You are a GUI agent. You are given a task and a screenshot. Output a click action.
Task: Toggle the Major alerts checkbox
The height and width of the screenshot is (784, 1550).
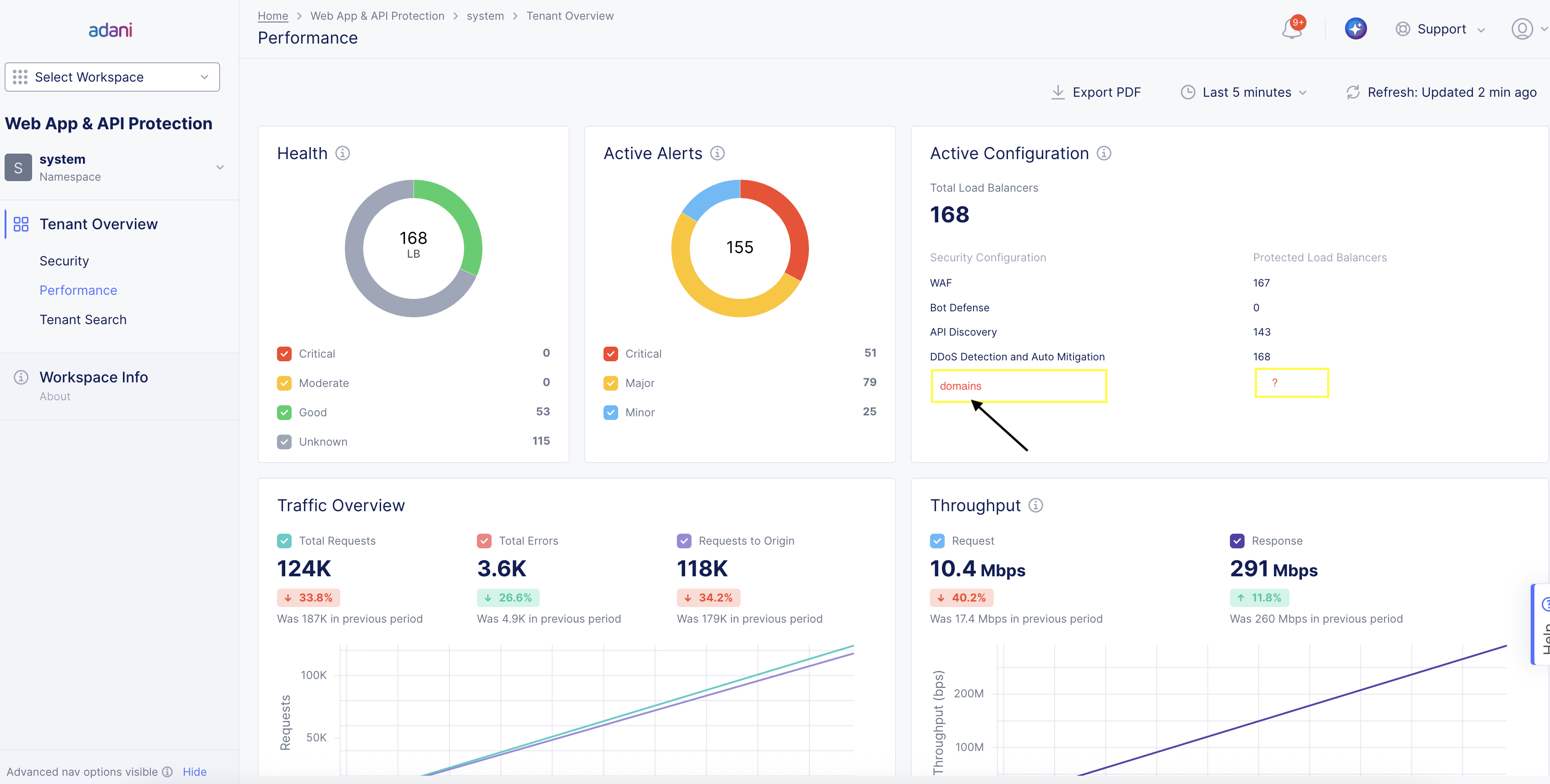coord(610,383)
